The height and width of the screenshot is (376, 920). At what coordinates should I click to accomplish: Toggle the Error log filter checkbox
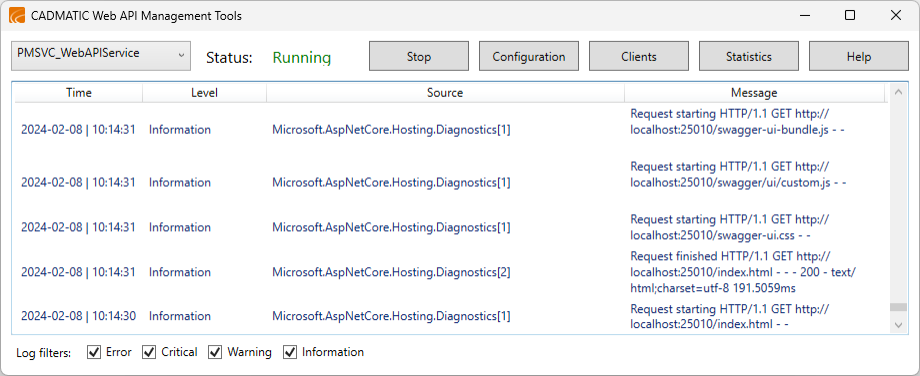pos(94,352)
